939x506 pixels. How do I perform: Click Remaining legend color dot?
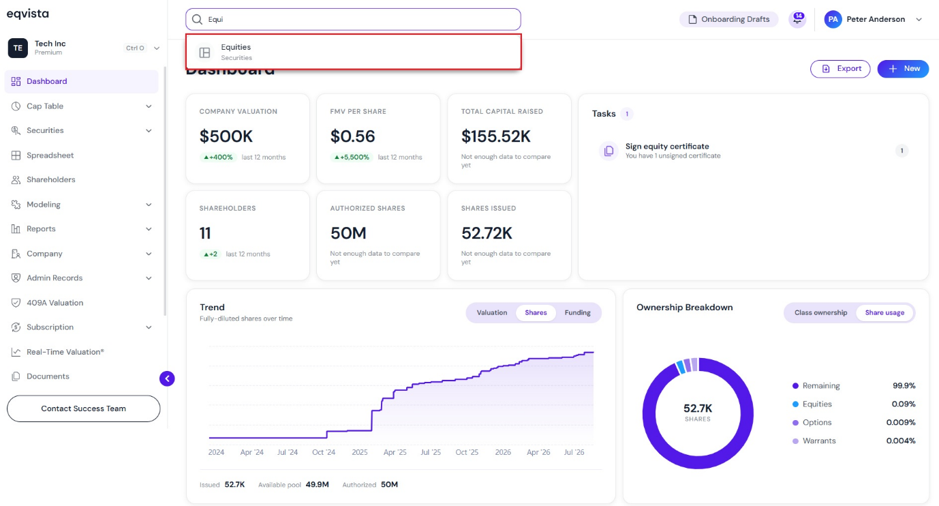[x=795, y=386]
